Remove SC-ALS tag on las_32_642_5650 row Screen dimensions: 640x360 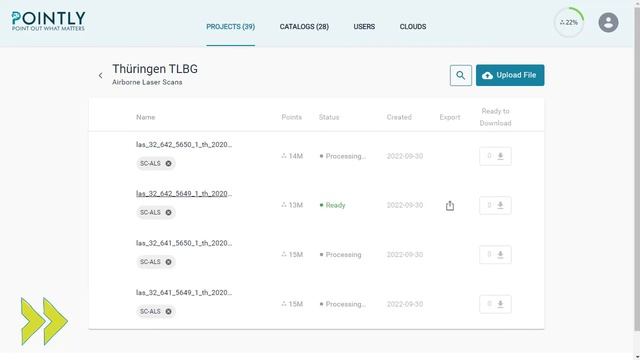(168, 163)
